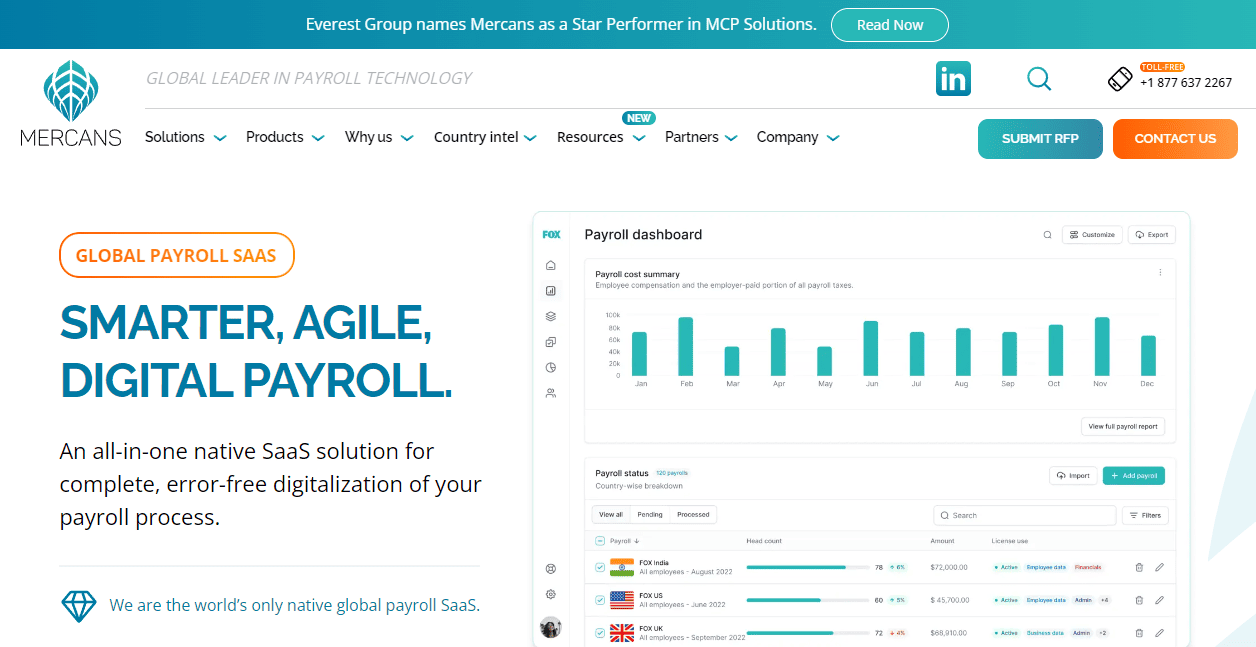Click the toll-free phone icon
The width and height of the screenshot is (1256, 647).
point(1120,79)
